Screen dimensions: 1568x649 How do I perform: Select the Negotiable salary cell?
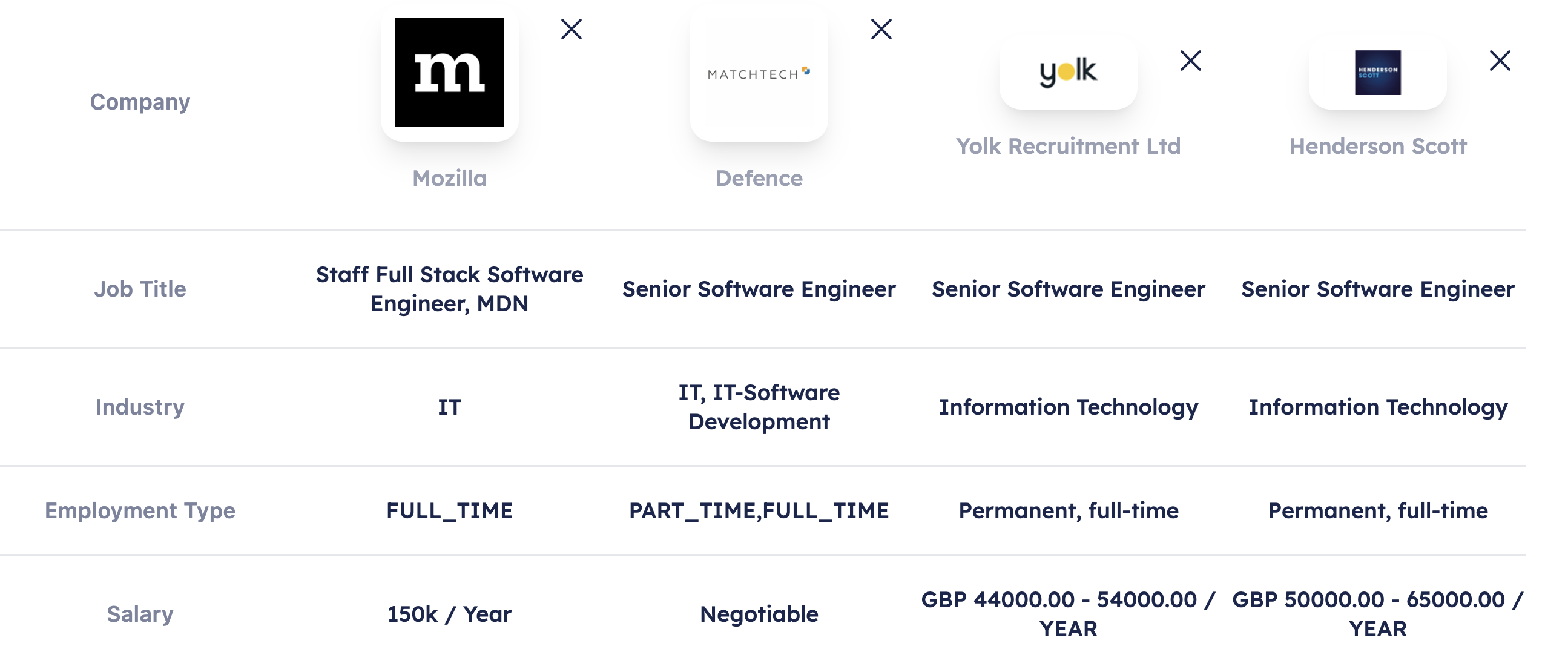(759, 614)
